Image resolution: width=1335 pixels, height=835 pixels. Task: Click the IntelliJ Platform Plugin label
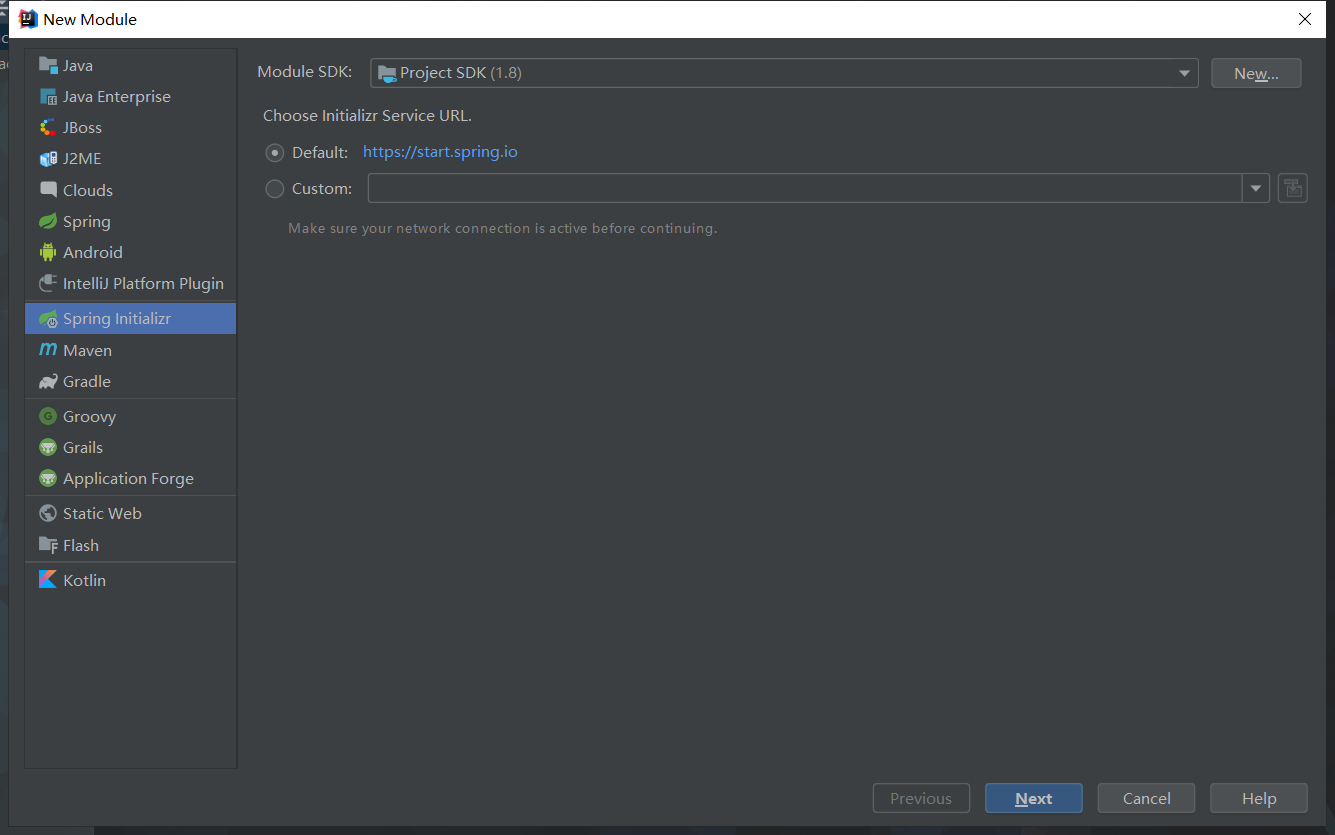point(143,284)
